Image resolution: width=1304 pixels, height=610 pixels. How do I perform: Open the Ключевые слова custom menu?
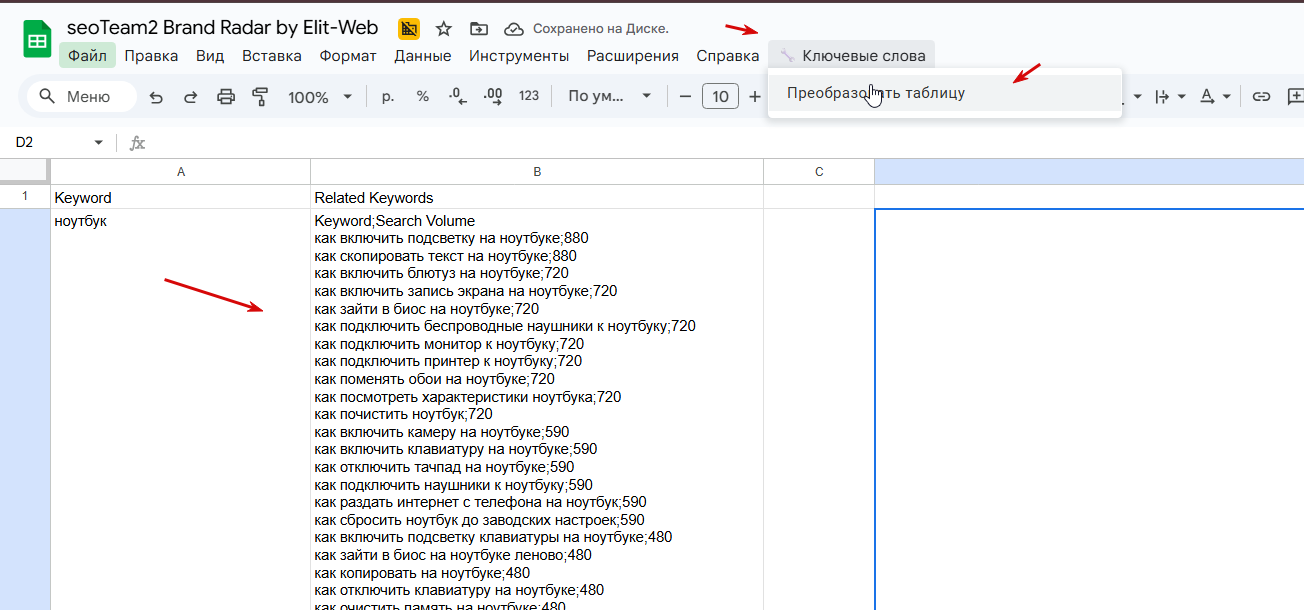tap(852, 56)
